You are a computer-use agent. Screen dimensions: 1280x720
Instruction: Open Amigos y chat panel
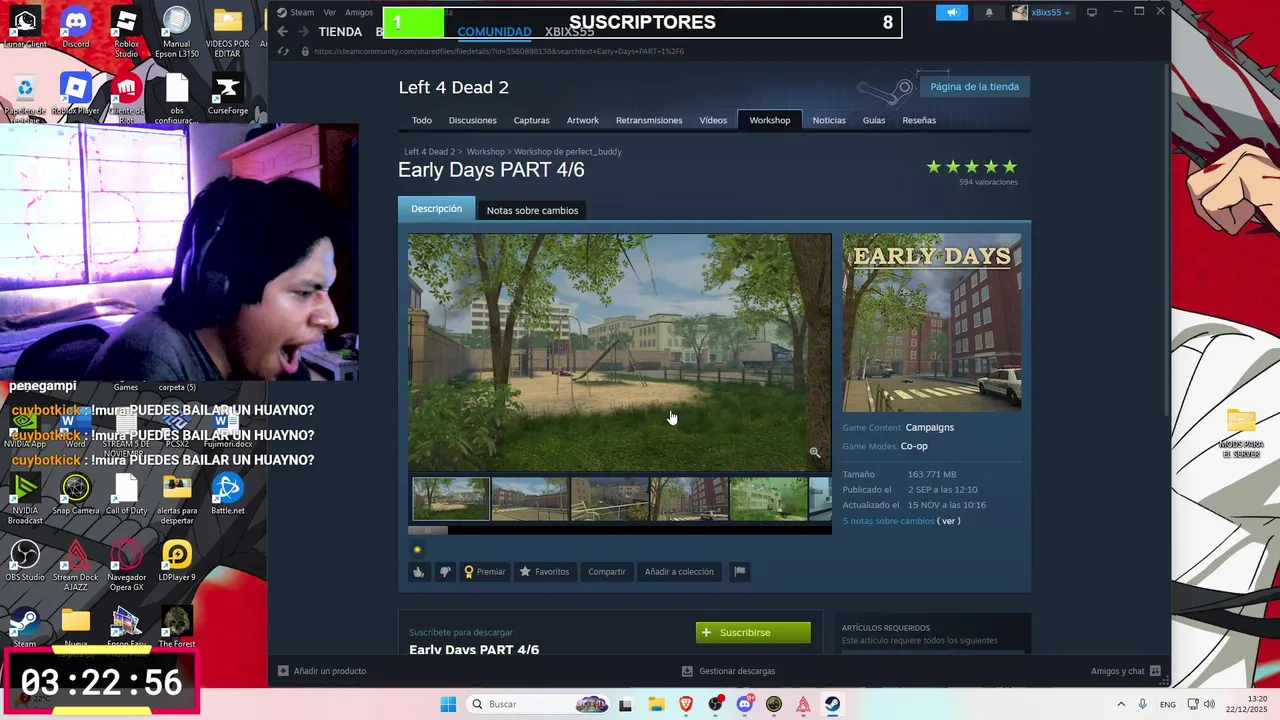[x=1125, y=671]
